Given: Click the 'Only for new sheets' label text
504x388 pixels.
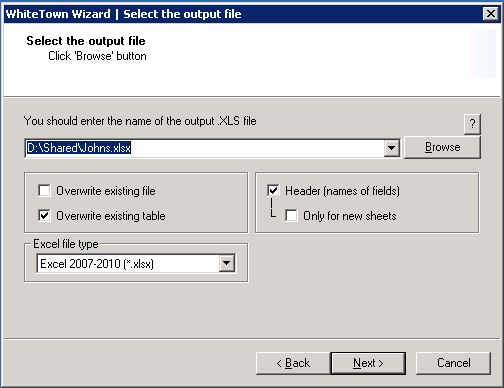Looking at the screenshot, I should pyautogui.click(x=350, y=216).
